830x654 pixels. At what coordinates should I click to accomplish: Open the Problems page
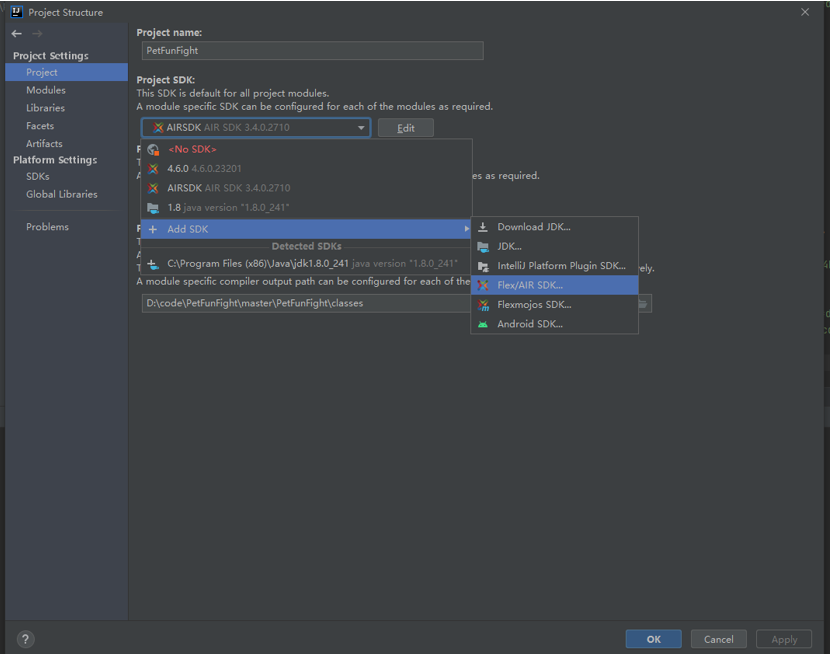pyautogui.click(x=67, y=227)
